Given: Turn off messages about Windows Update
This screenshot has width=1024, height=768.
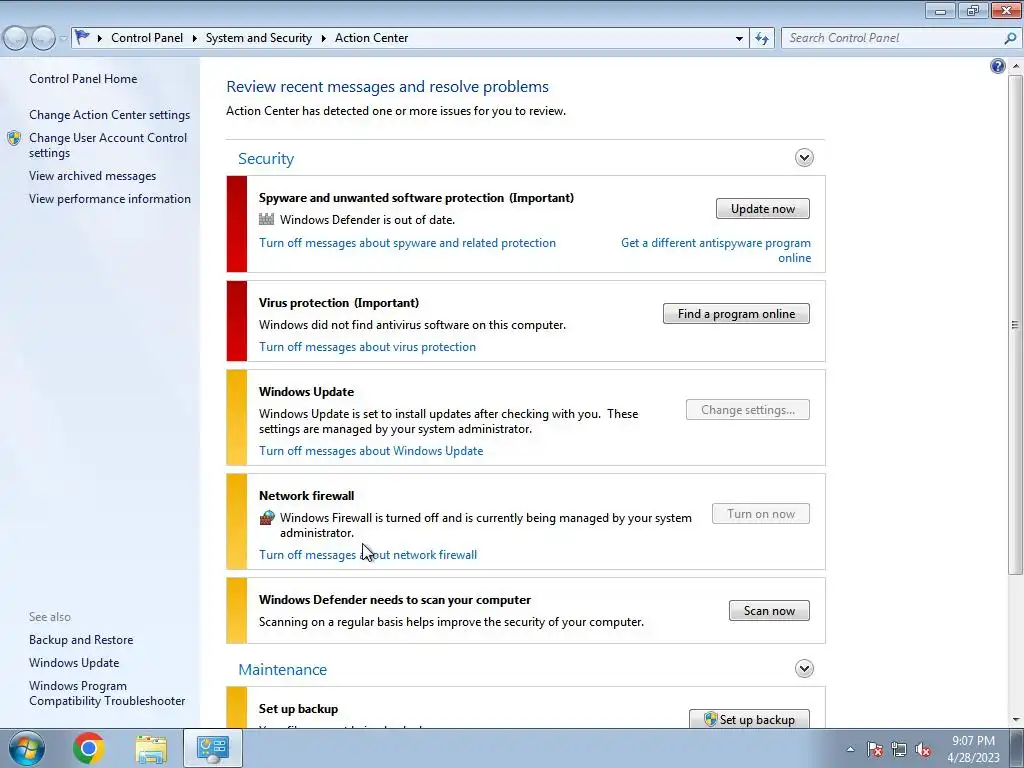Looking at the screenshot, I should click(x=371, y=451).
